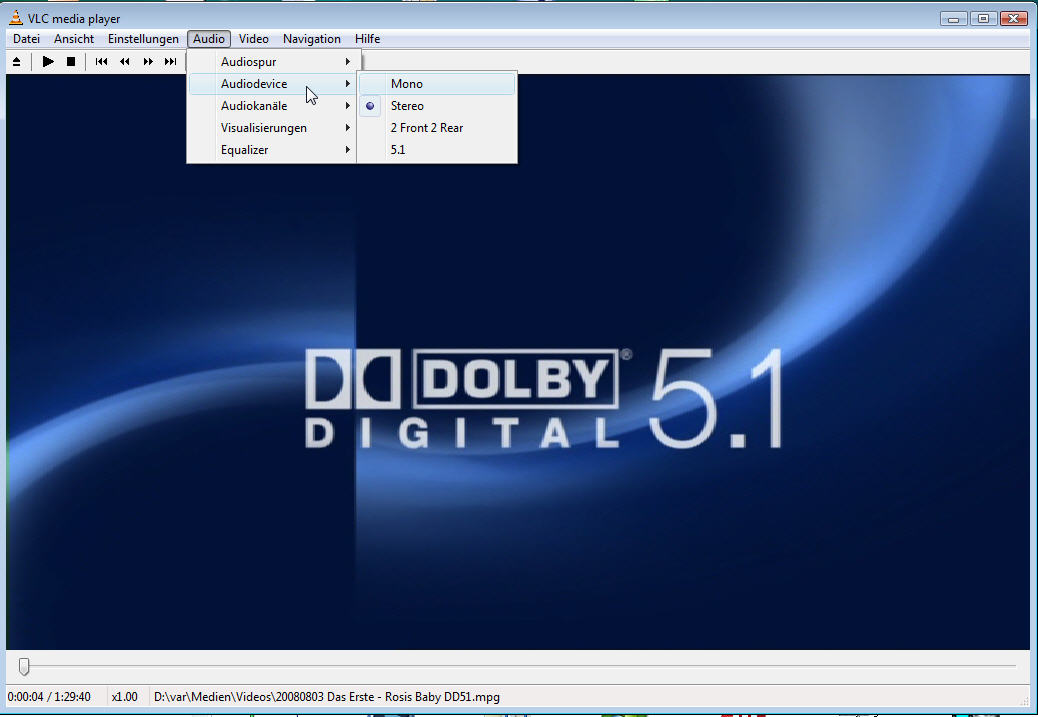Click the x1.00 playback speed in status bar

click(x=124, y=697)
